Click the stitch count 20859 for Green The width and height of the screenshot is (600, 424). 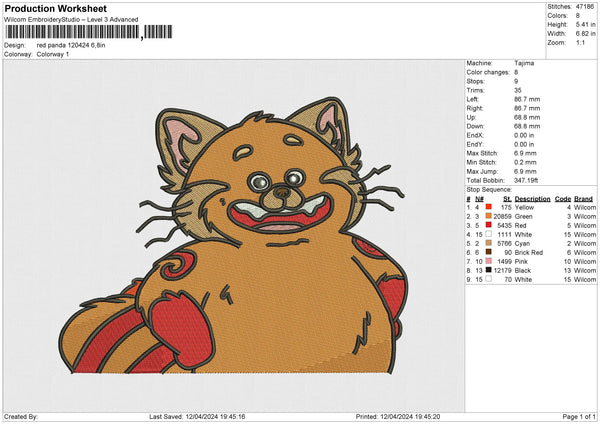[x=502, y=216]
